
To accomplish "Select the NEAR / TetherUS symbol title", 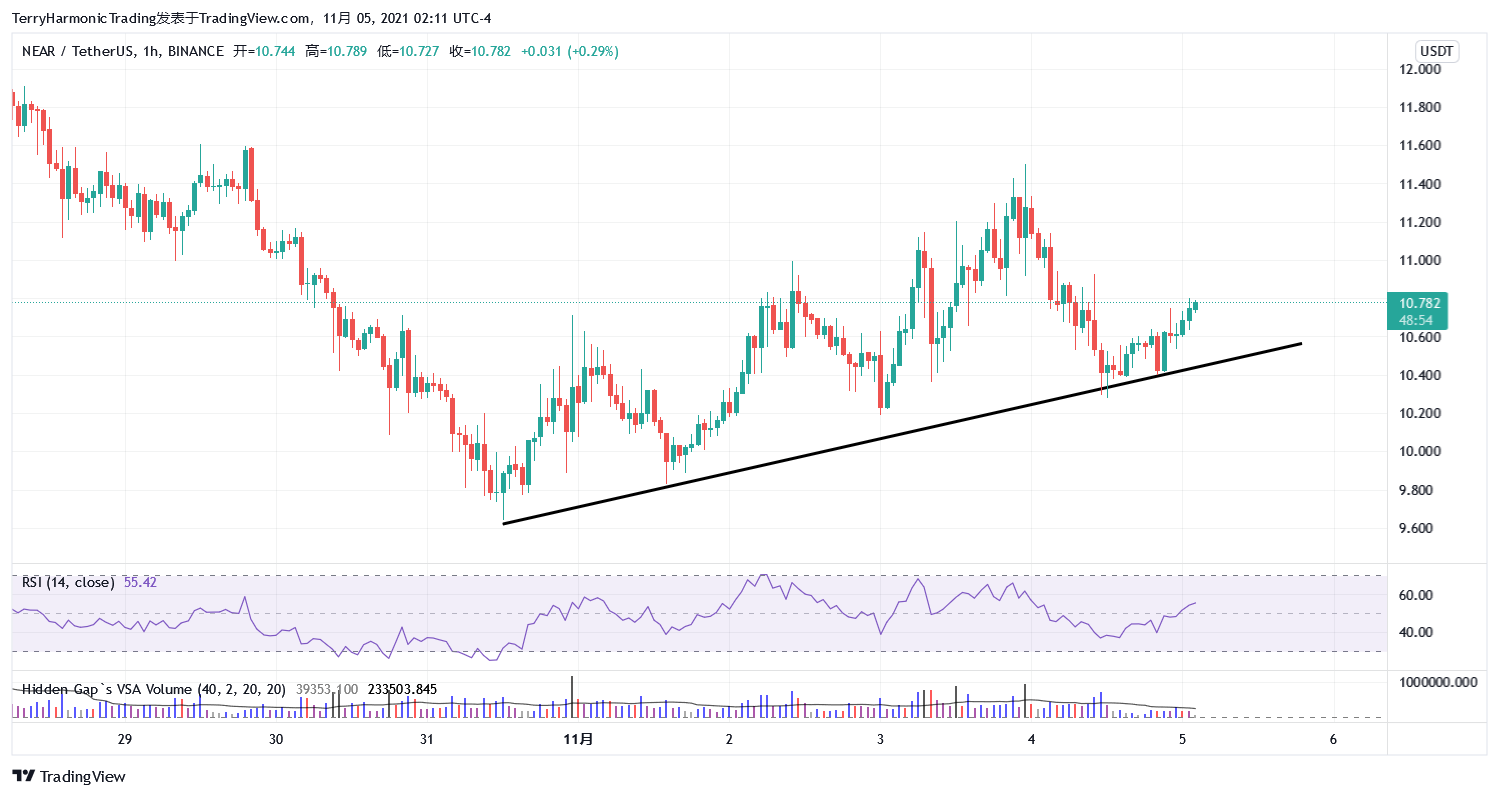I will click(x=78, y=51).
